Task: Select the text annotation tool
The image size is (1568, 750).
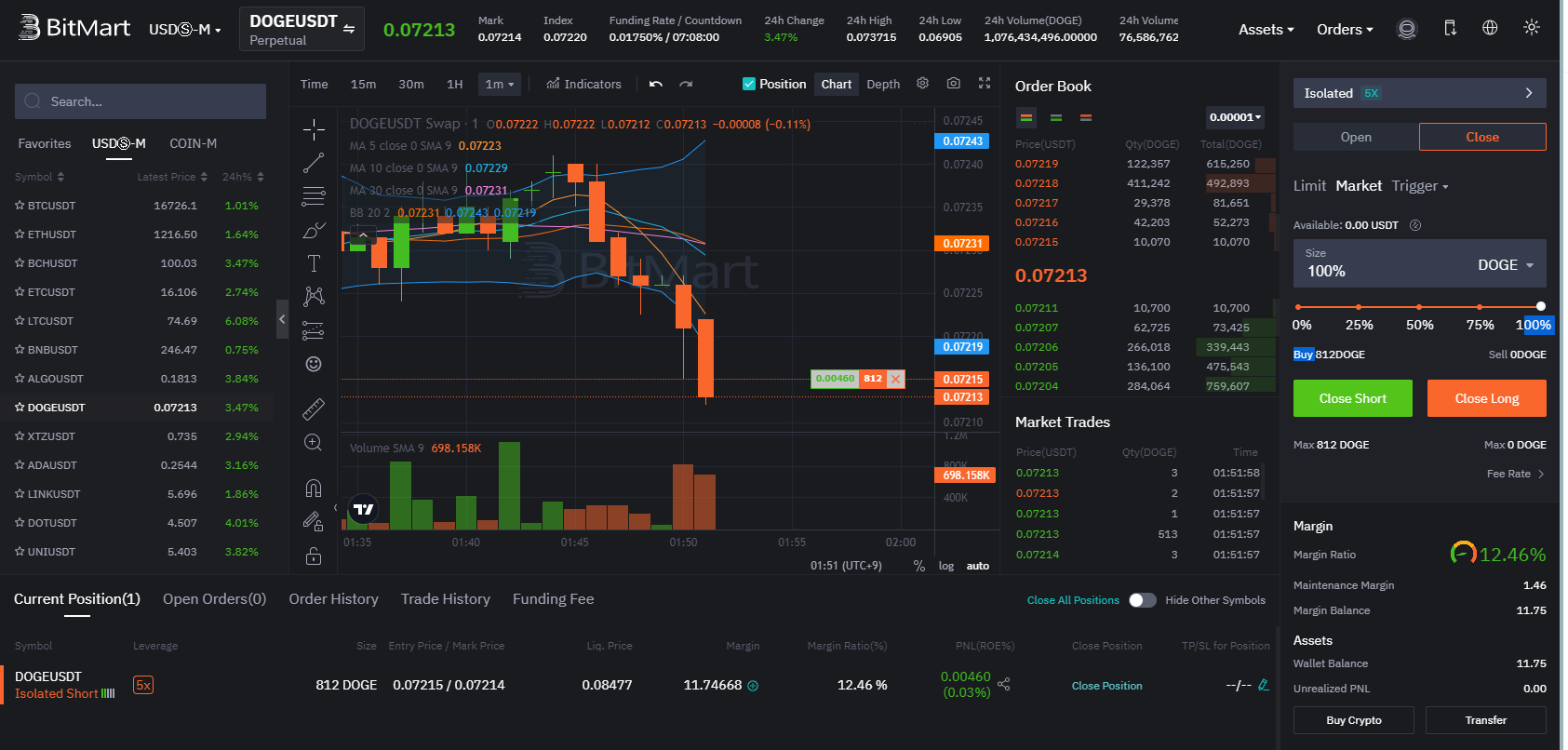Action: click(314, 263)
